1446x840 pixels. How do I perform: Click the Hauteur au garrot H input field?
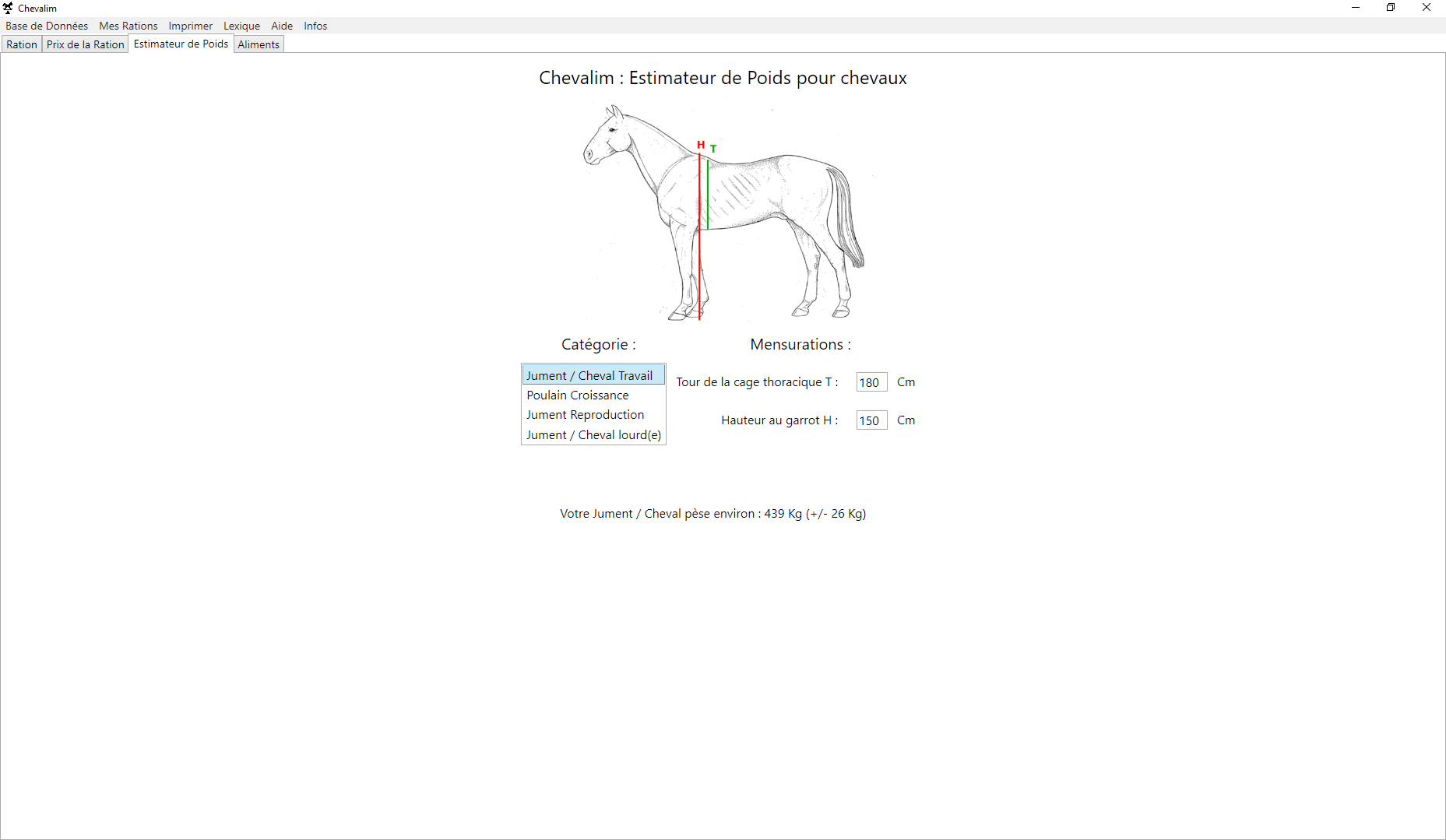coord(871,420)
